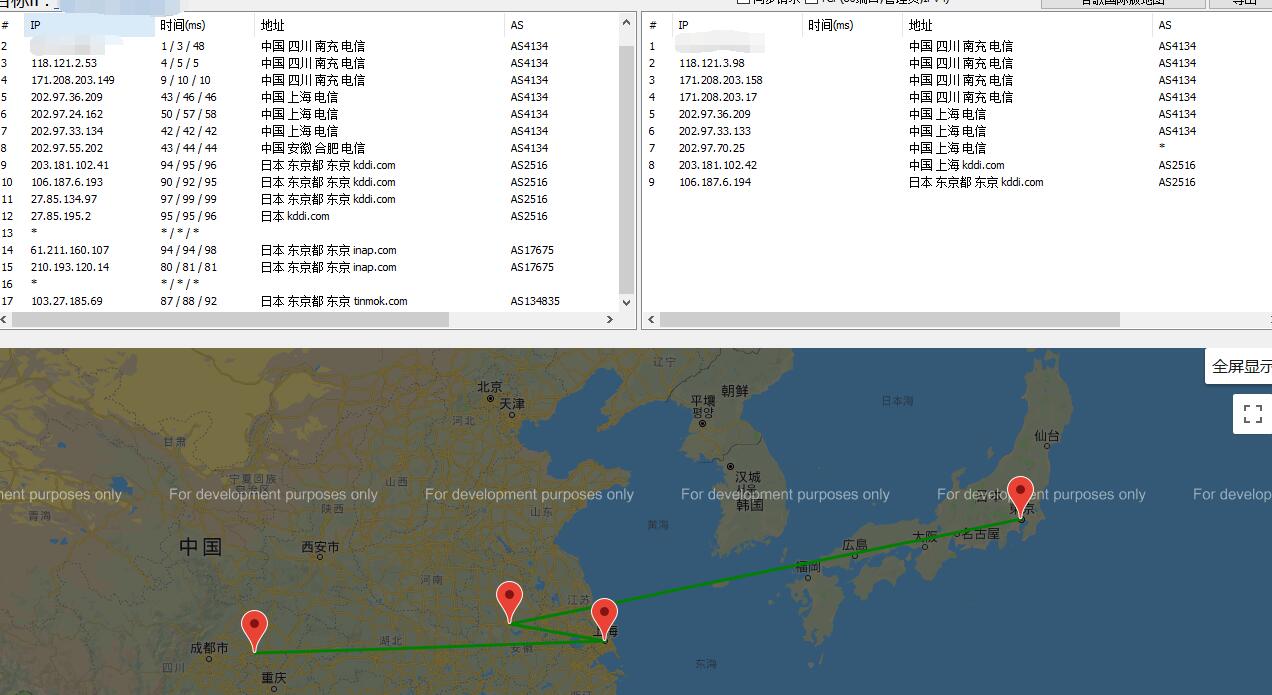
Task: Click left arrow on left table's horizontal scrollbar
Action: coord(6,320)
